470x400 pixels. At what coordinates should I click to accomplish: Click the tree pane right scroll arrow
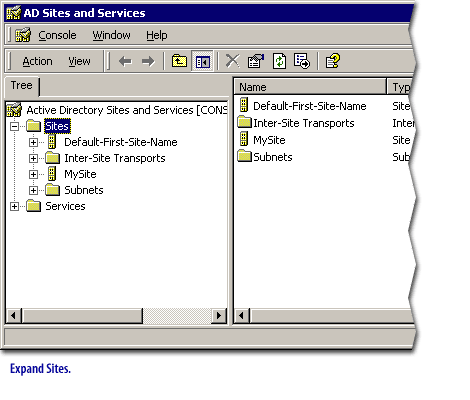[x=218, y=315]
